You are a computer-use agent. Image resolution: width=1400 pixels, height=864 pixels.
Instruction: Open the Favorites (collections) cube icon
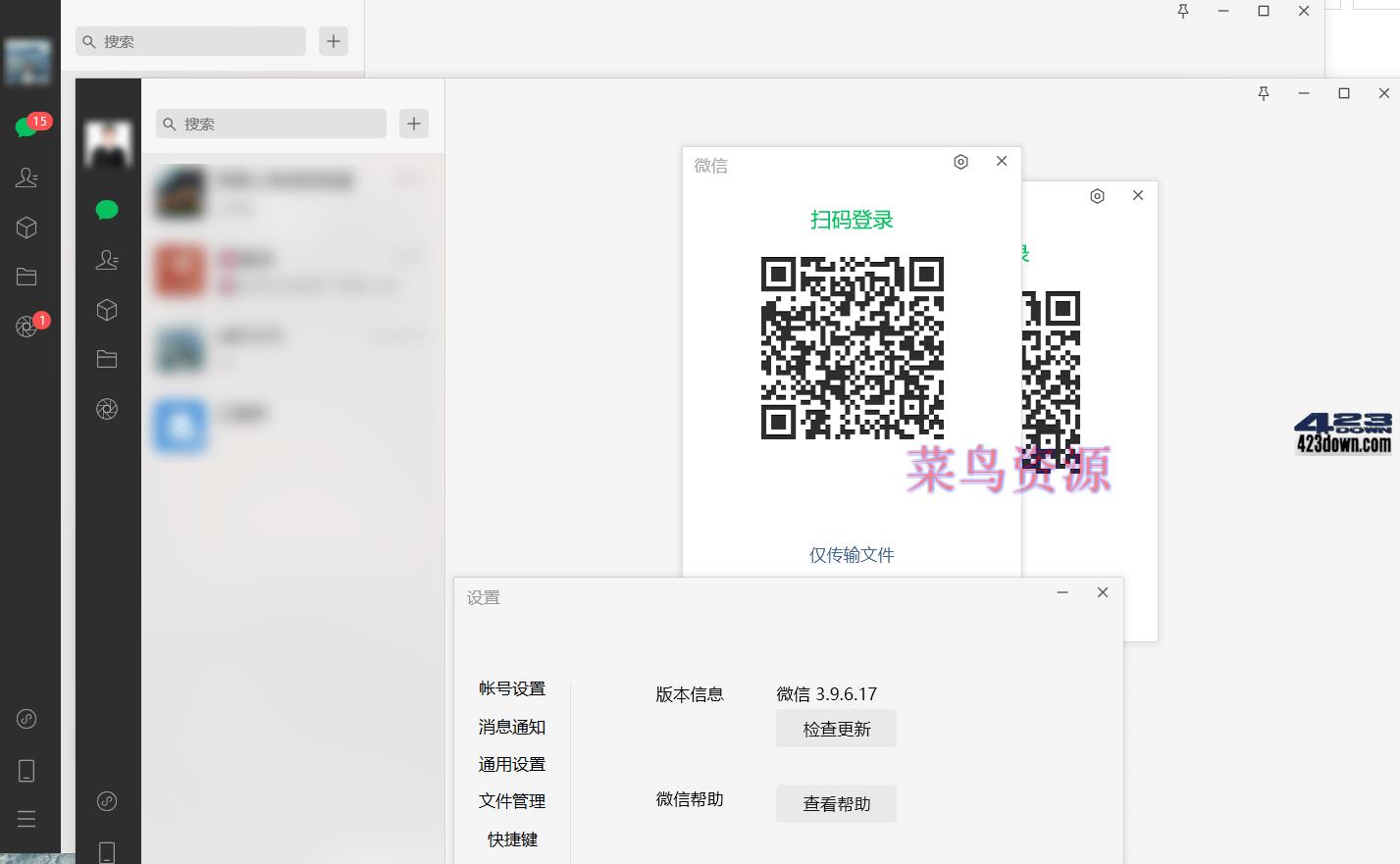(x=26, y=227)
